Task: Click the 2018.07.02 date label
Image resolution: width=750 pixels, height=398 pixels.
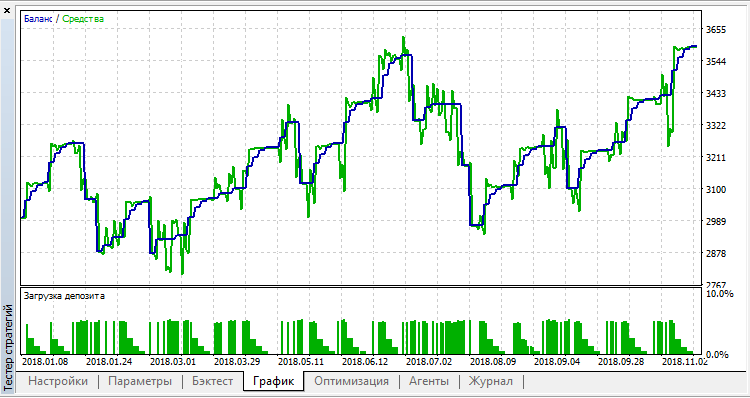Action: click(430, 362)
